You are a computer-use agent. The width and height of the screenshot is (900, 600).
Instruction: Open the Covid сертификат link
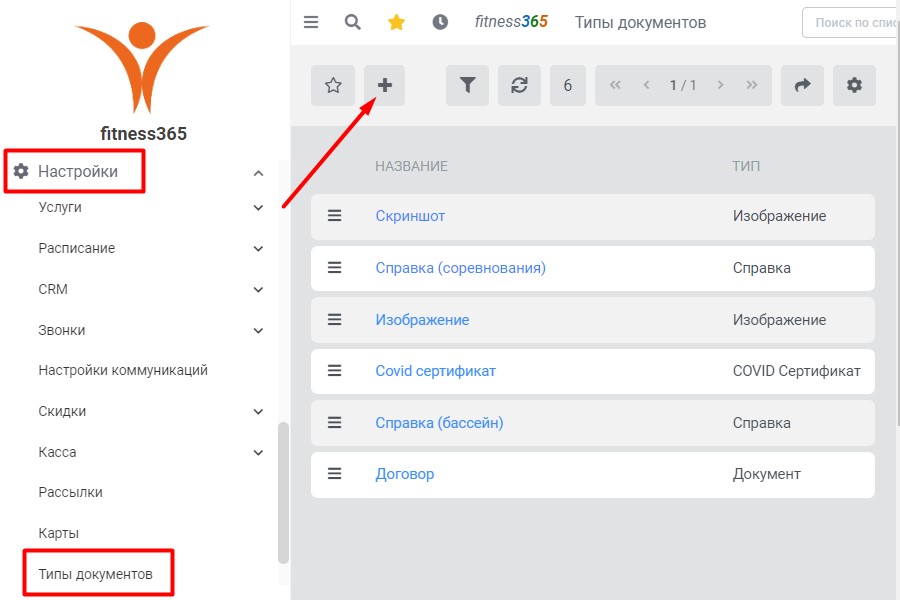point(435,371)
